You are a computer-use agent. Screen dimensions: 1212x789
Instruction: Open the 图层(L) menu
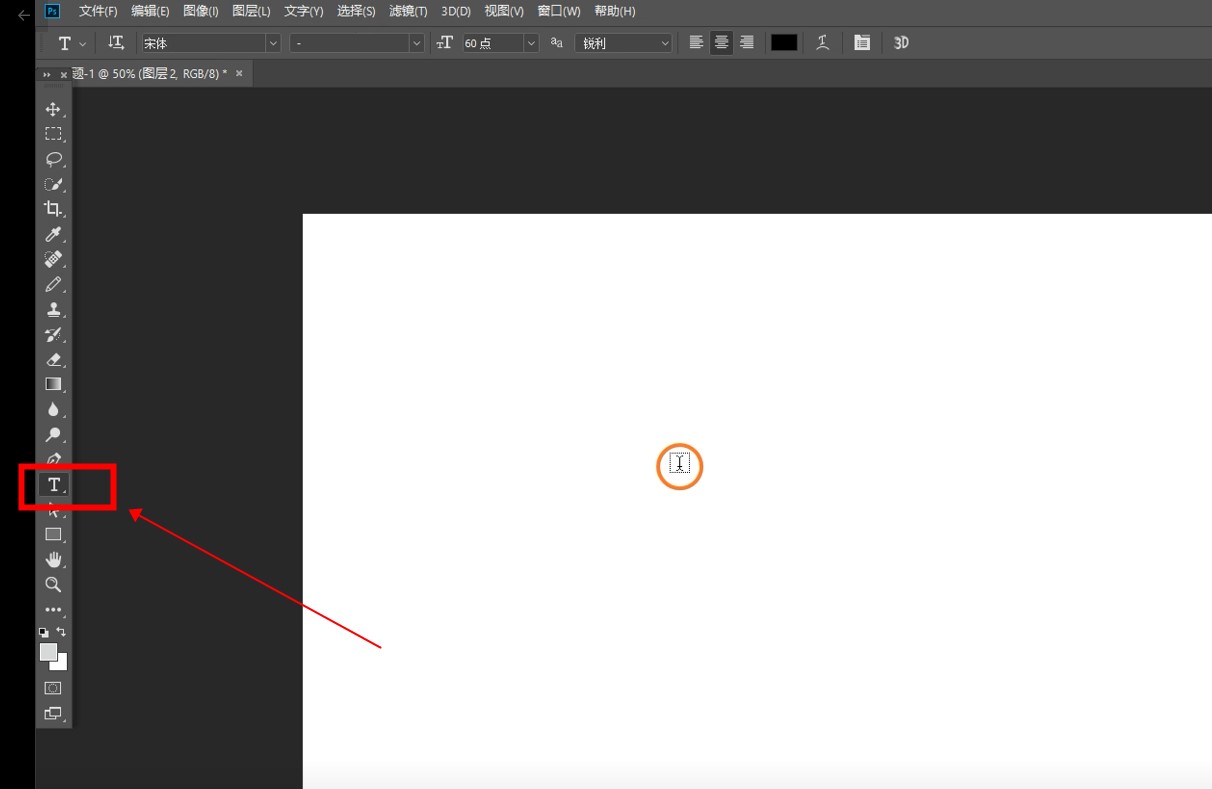[251, 11]
